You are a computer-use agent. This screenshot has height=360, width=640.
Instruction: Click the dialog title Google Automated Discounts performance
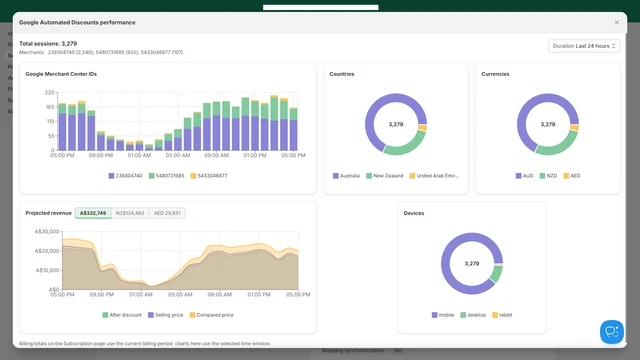tap(77, 22)
